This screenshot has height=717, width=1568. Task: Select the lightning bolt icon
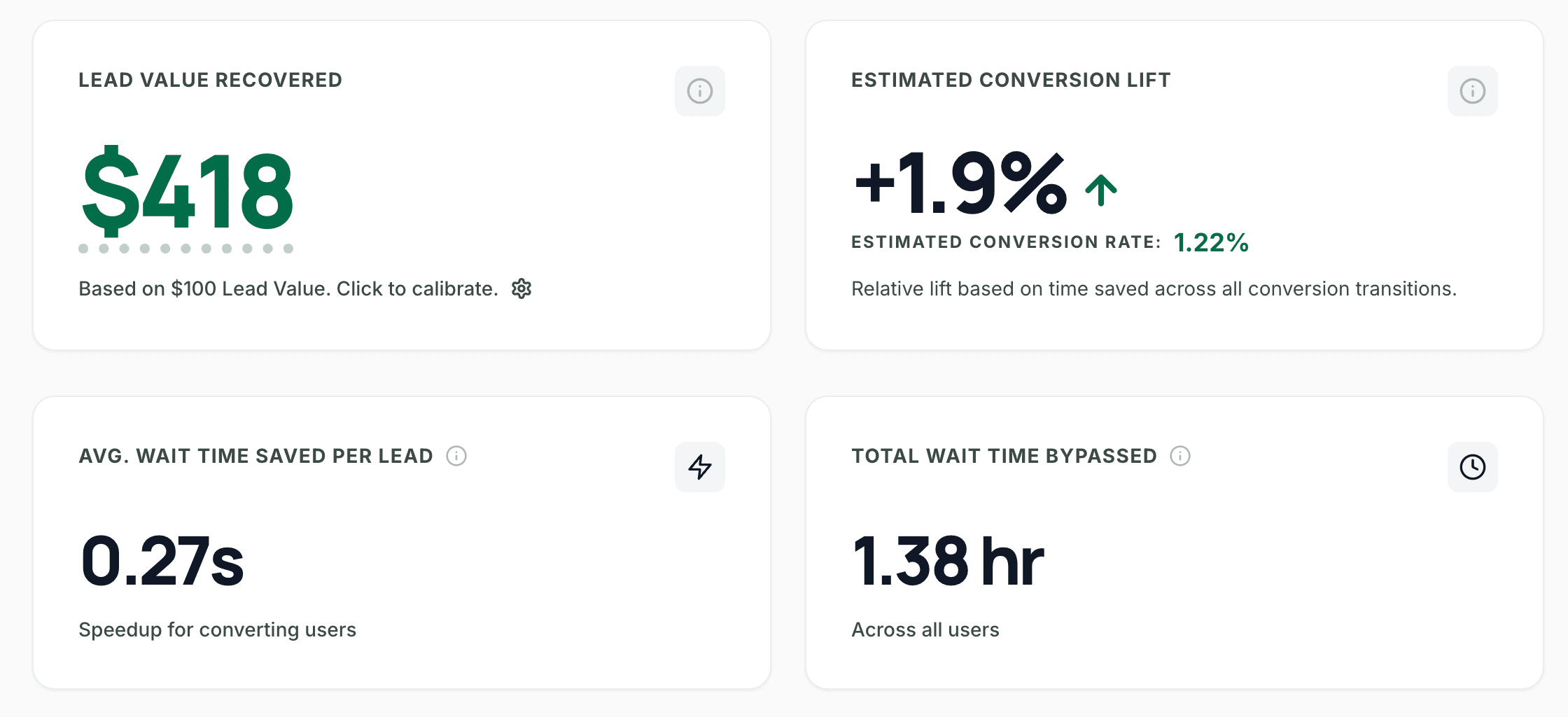[699, 467]
